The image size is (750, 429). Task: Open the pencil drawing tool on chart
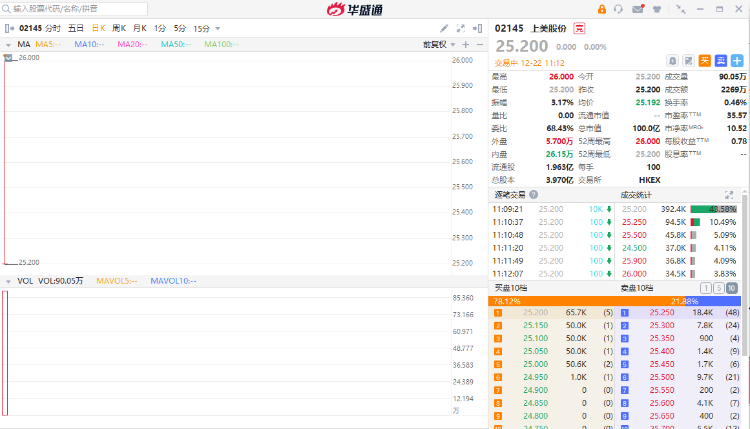click(444, 29)
